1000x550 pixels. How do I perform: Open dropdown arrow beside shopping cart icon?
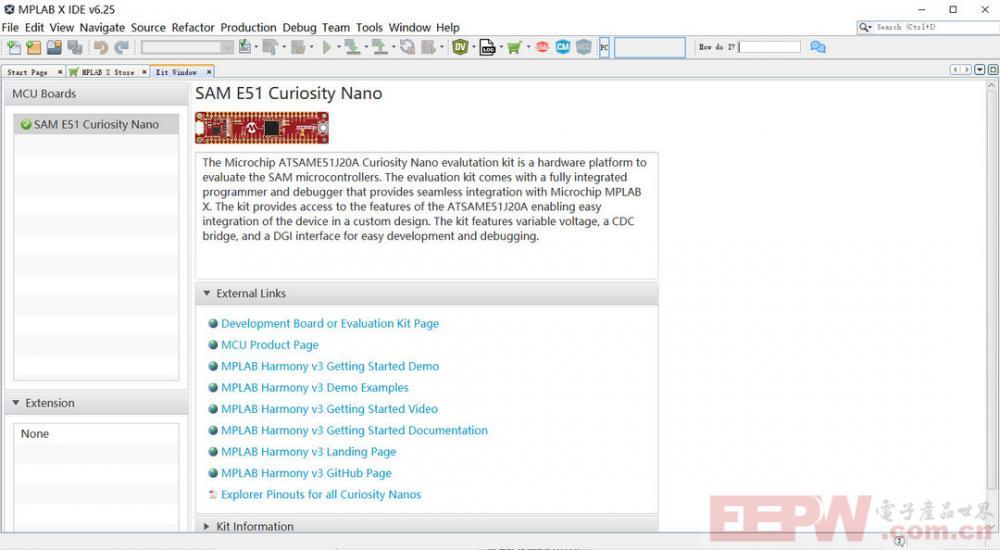(x=528, y=47)
